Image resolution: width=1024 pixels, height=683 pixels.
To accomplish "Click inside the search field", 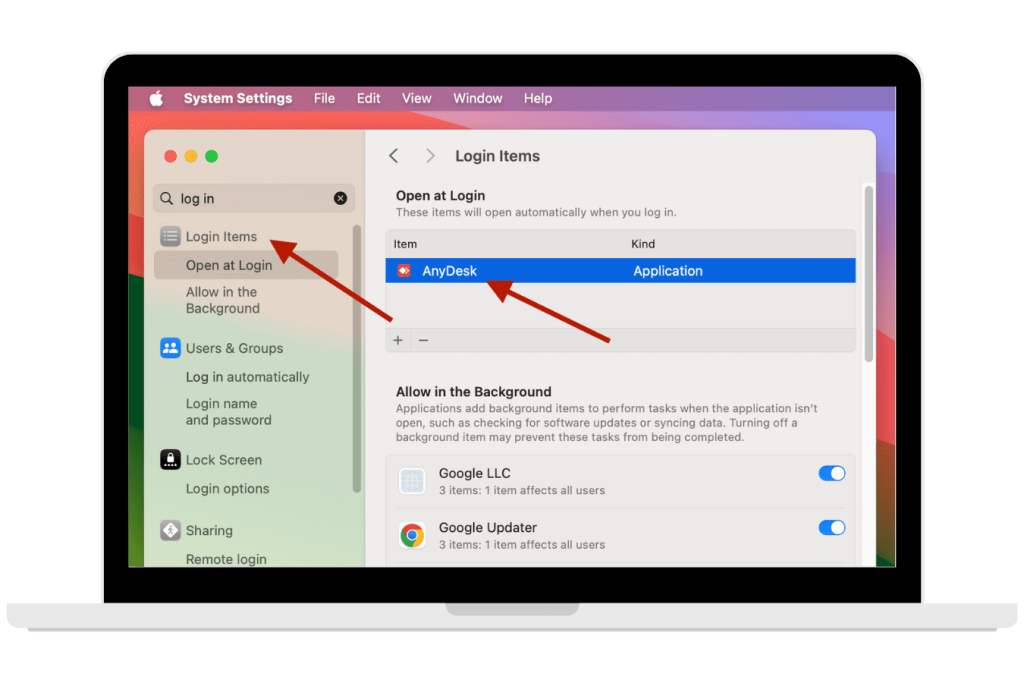I will 230,198.
